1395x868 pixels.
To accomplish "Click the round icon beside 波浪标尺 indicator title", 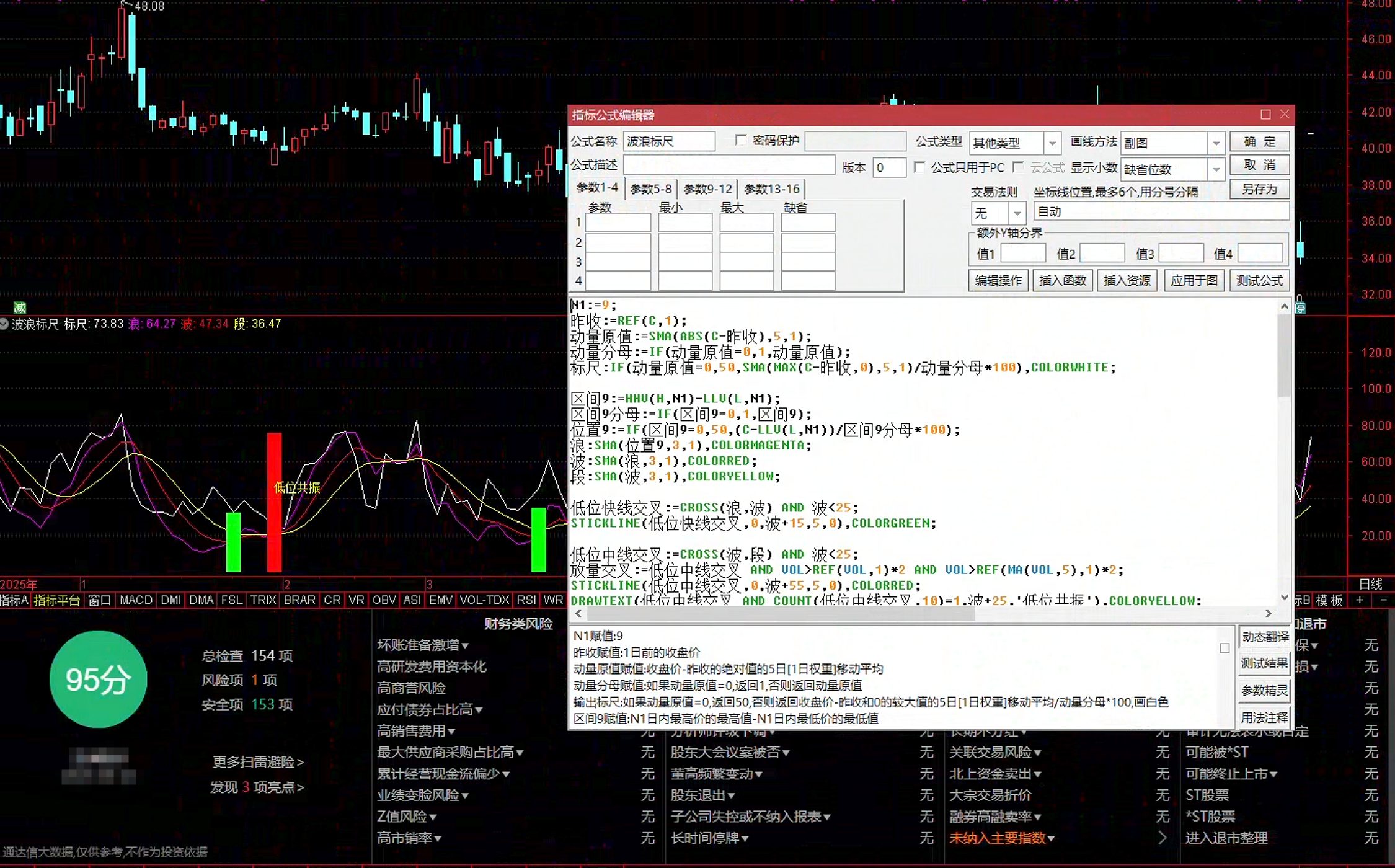I will tap(4, 324).
